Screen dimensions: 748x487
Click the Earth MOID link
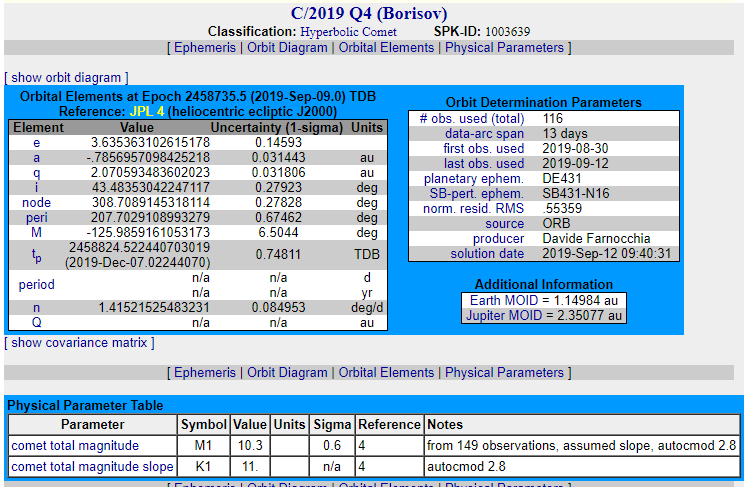click(x=505, y=300)
